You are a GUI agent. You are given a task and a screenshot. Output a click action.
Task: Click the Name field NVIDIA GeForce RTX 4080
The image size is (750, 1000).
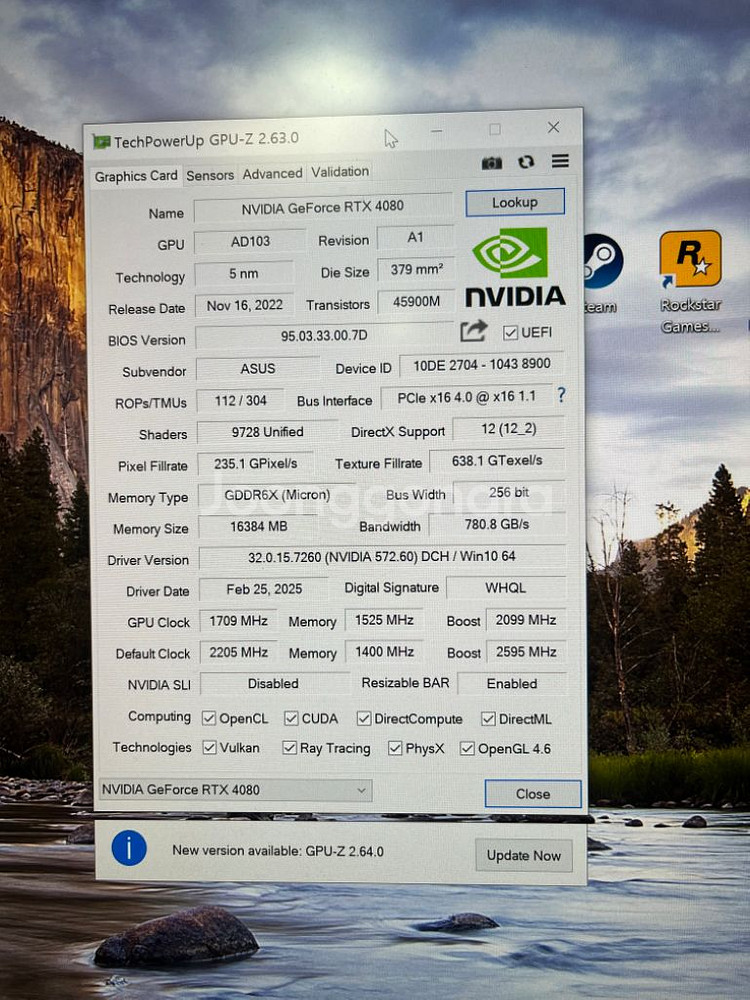323,207
